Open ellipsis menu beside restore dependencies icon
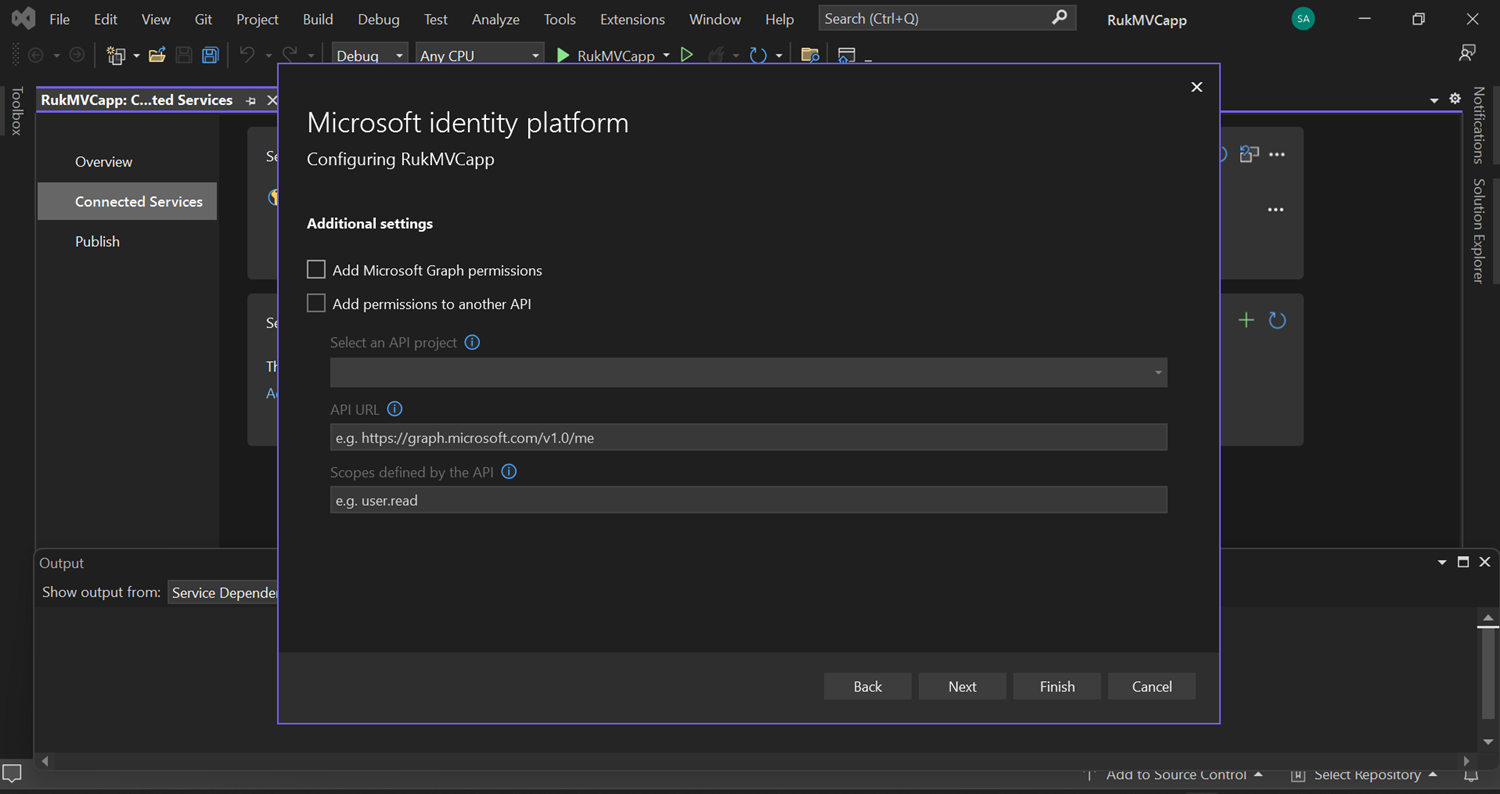 click(1277, 155)
